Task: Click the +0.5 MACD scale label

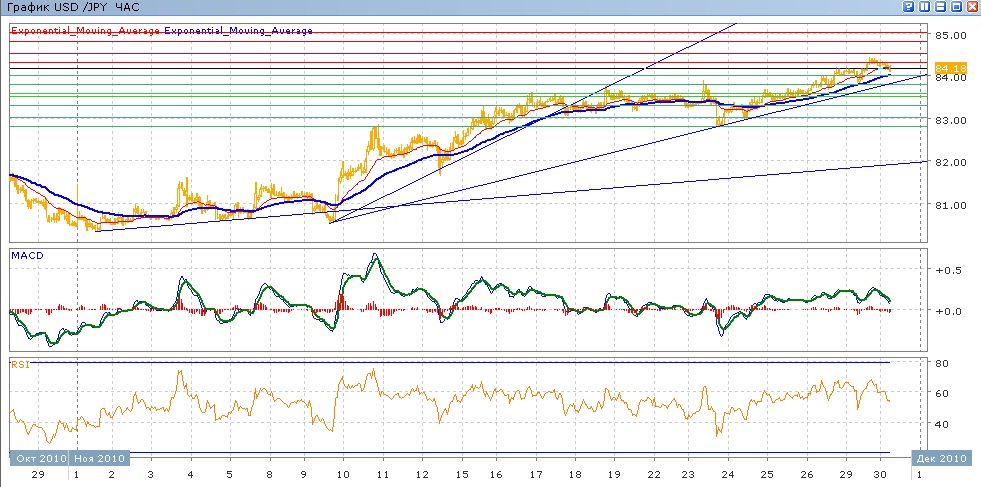Action: 948,270
